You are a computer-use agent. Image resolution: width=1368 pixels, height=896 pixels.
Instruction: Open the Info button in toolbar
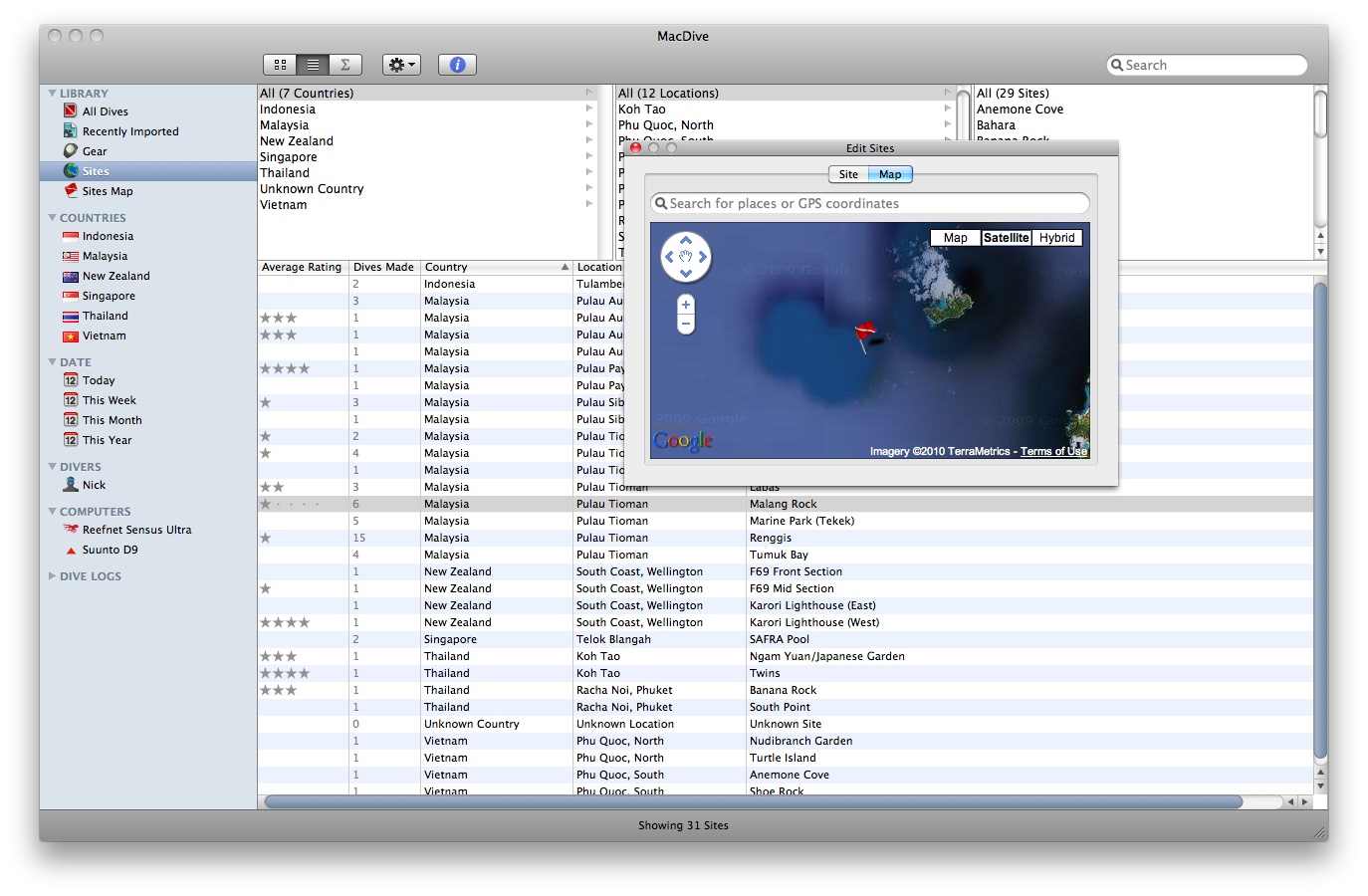(x=457, y=65)
